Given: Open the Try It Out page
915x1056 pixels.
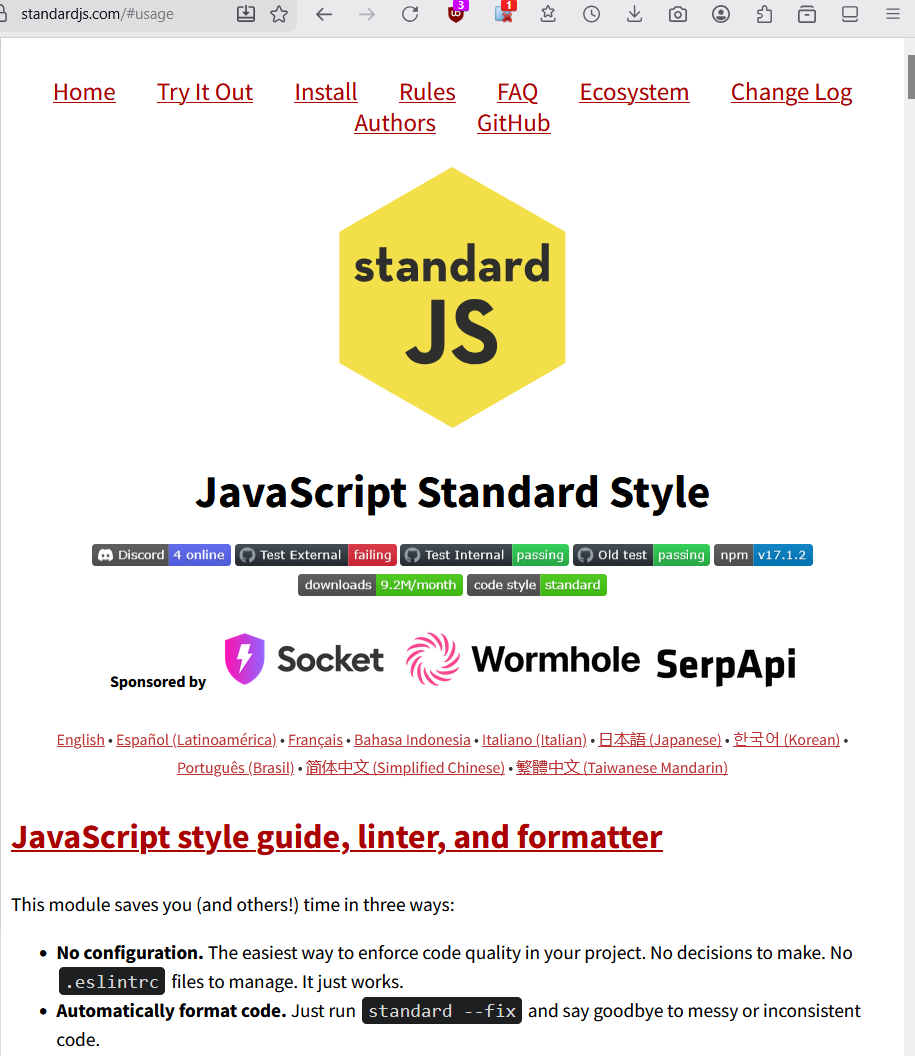Looking at the screenshot, I should click(x=204, y=92).
